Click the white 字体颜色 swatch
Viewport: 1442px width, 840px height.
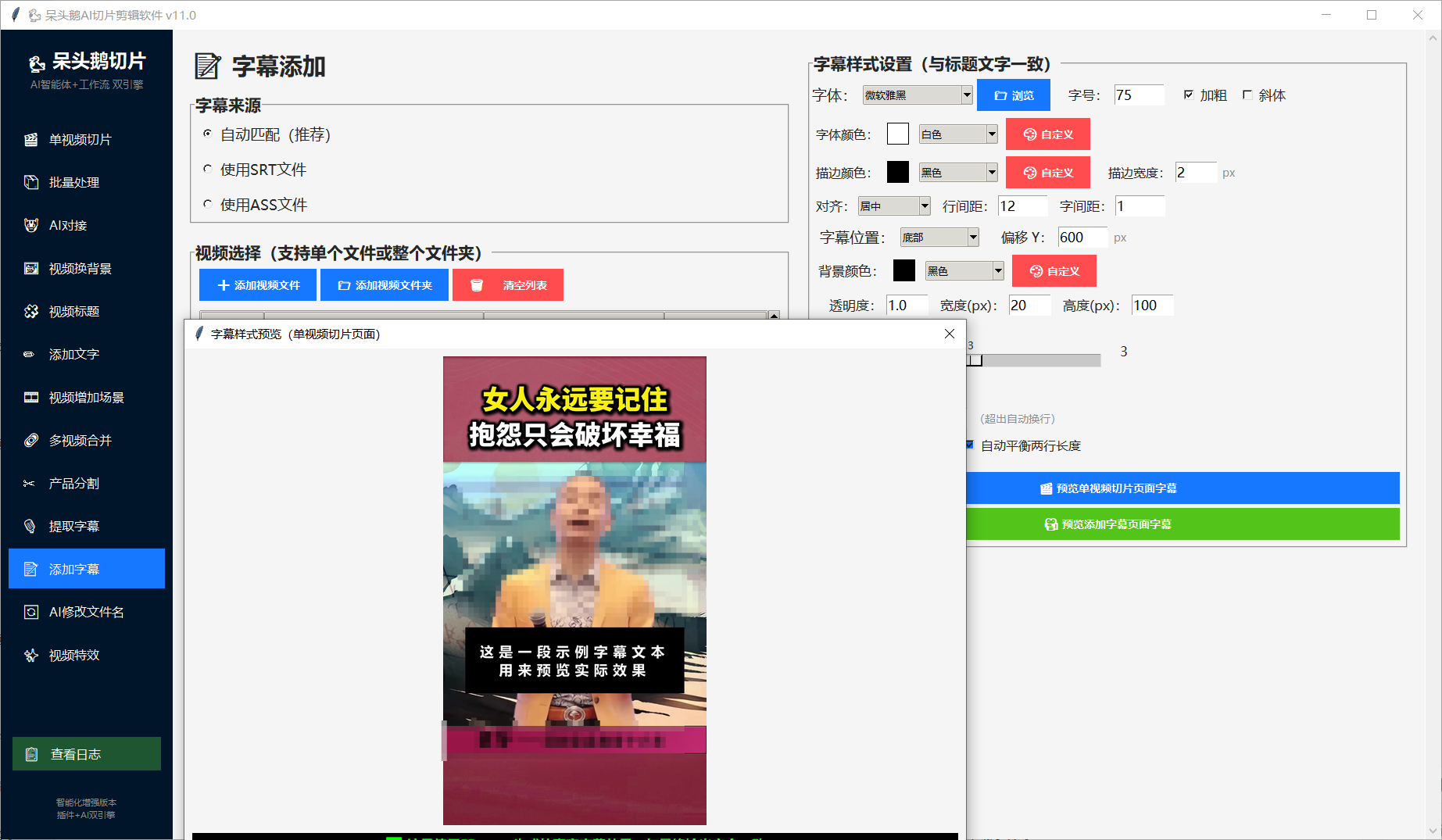(898, 134)
